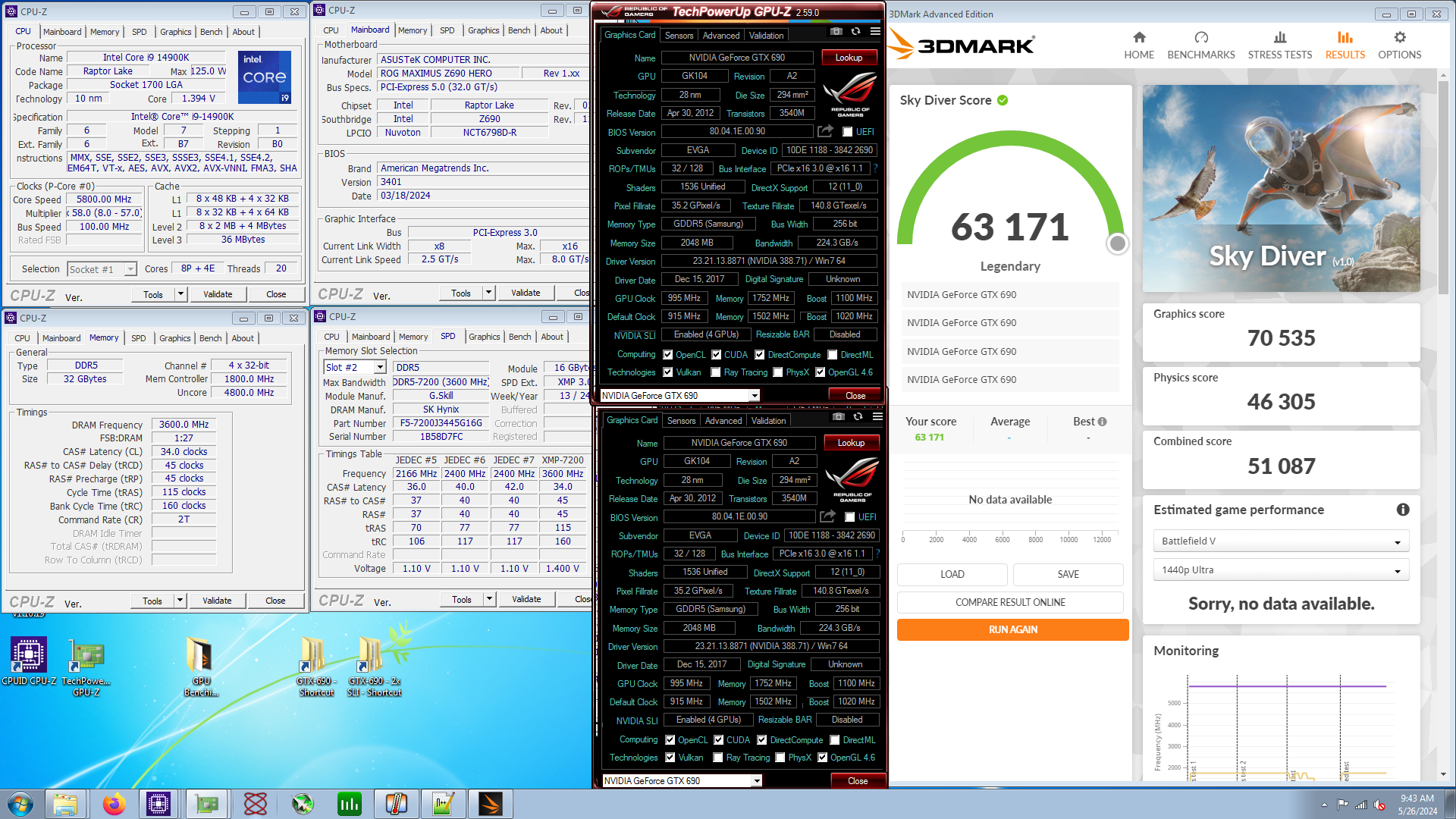This screenshot has width=1456, height=819.
Task: Open GPU Benchmarks desktop folder
Action: (201, 666)
